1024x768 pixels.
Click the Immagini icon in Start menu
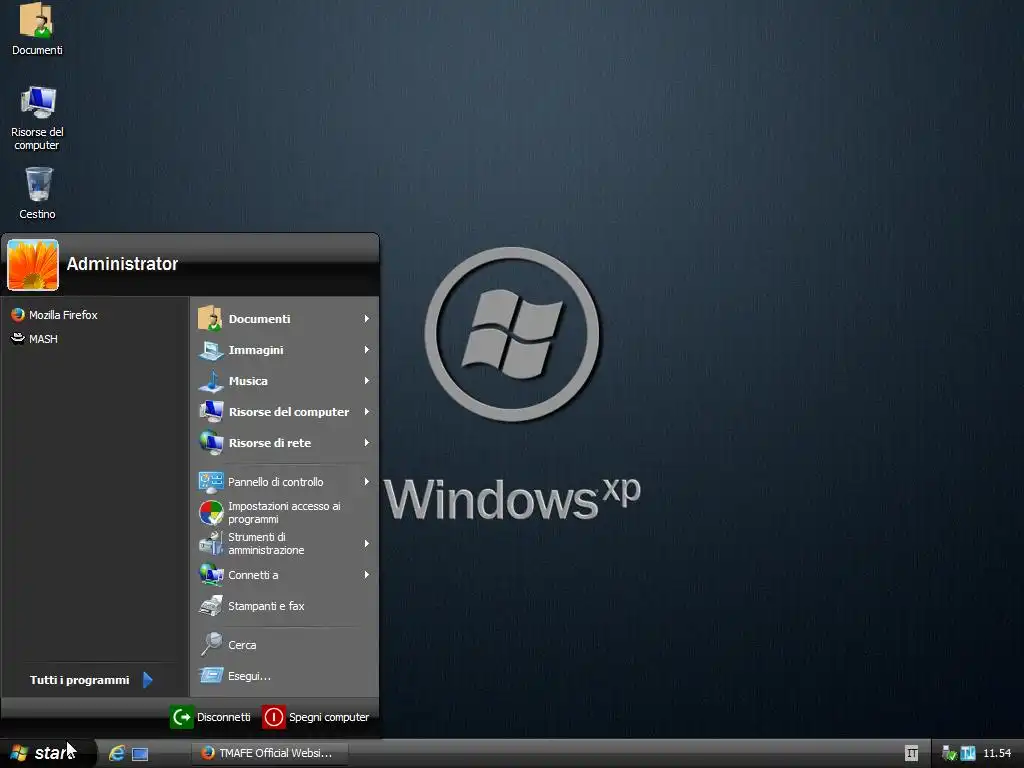(x=210, y=350)
